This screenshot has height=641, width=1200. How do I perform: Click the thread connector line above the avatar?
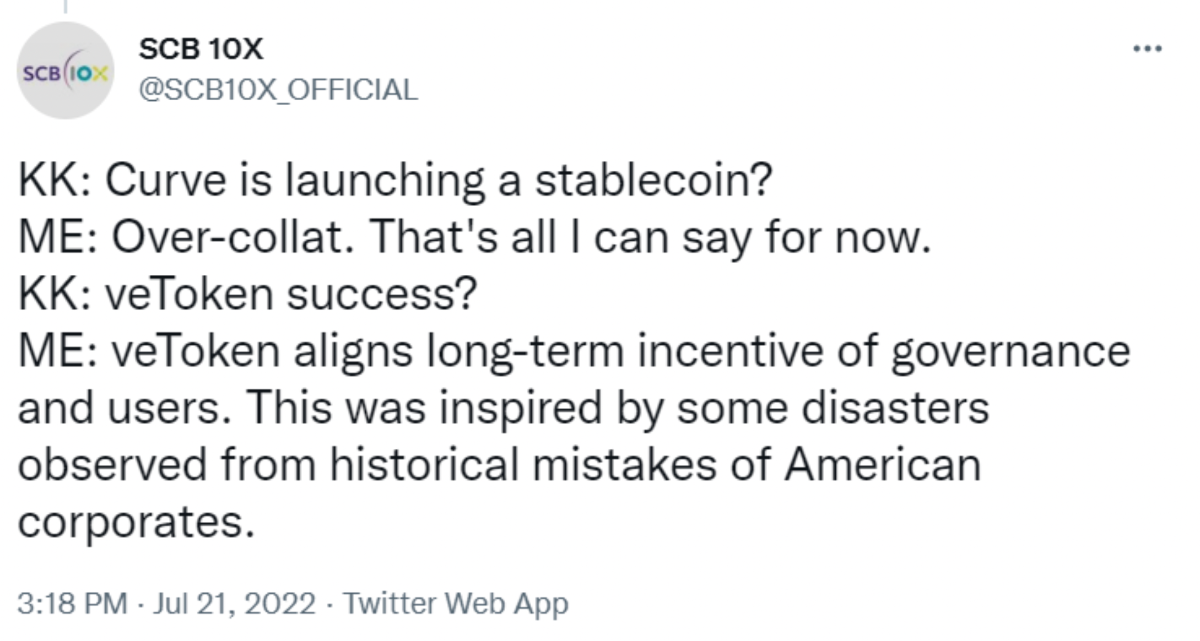tap(66, 7)
